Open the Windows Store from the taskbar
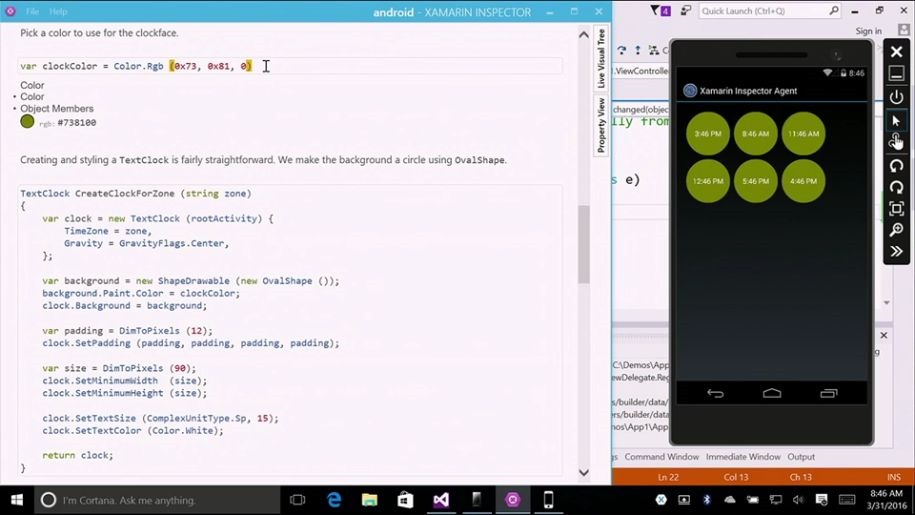Image resolution: width=915 pixels, height=515 pixels. point(405,500)
